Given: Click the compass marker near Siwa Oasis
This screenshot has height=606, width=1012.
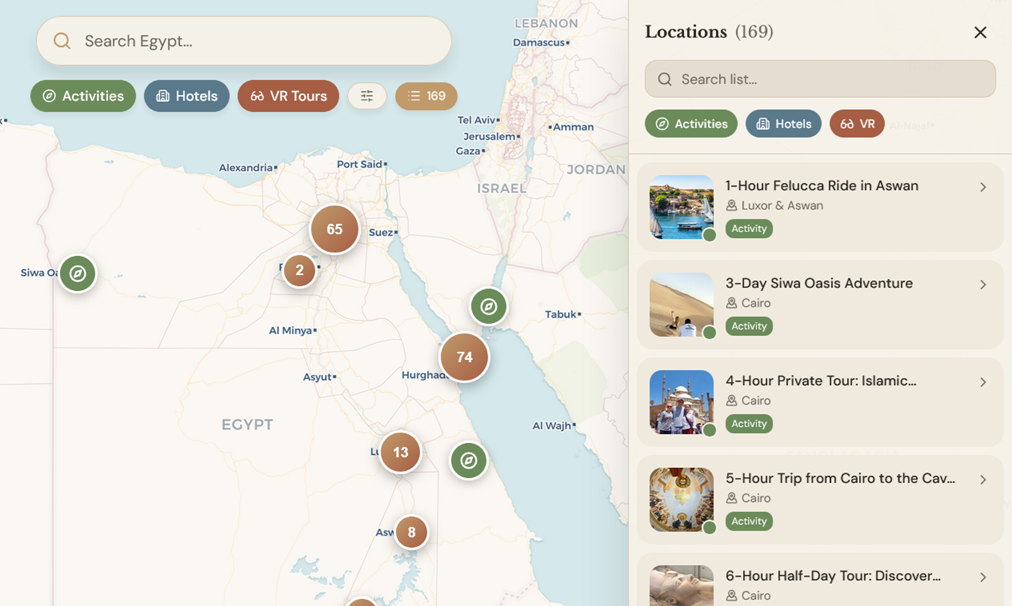Looking at the screenshot, I should coord(77,273).
